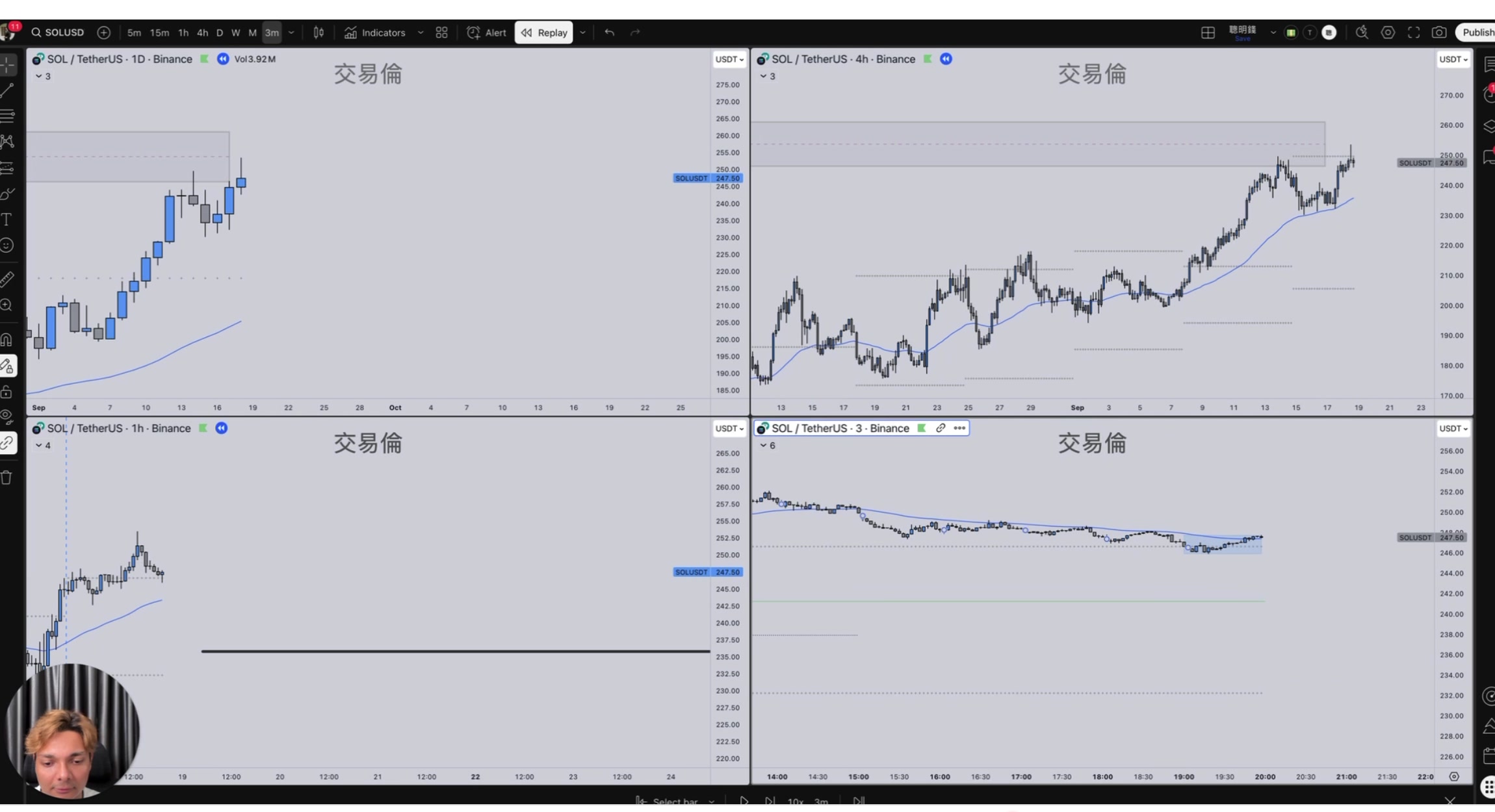Open the Indicators panel

tap(375, 32)
